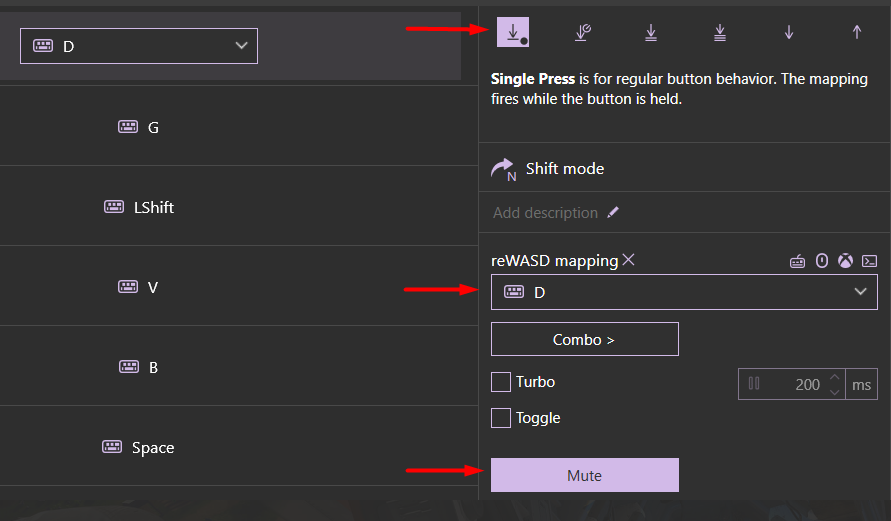891x521 pixels.
Task: Select the Long Press activator icon
Action: (x=582, y=32)
